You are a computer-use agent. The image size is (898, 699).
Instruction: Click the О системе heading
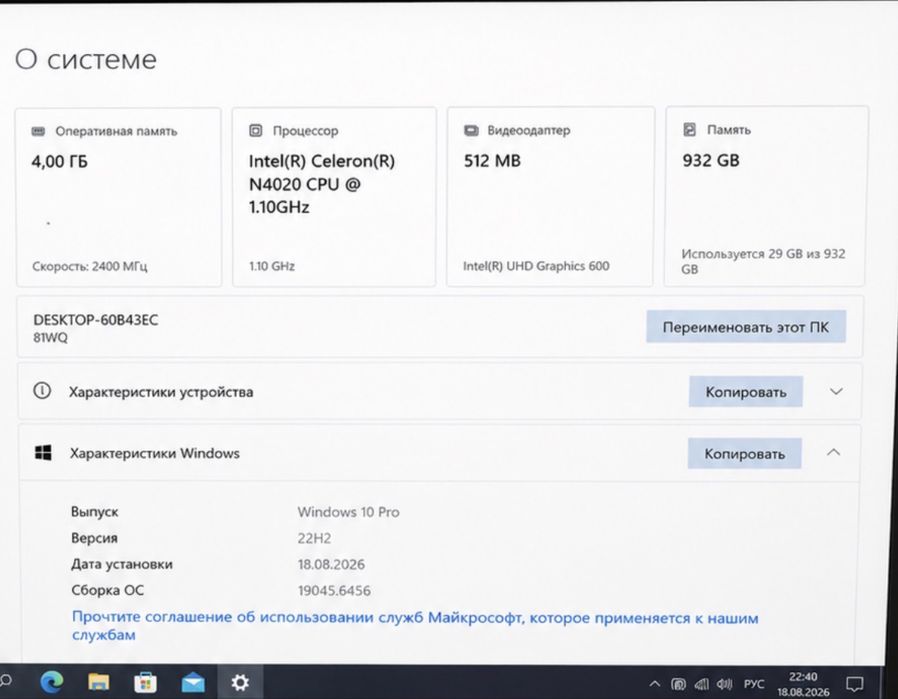(x=85, y=60)
